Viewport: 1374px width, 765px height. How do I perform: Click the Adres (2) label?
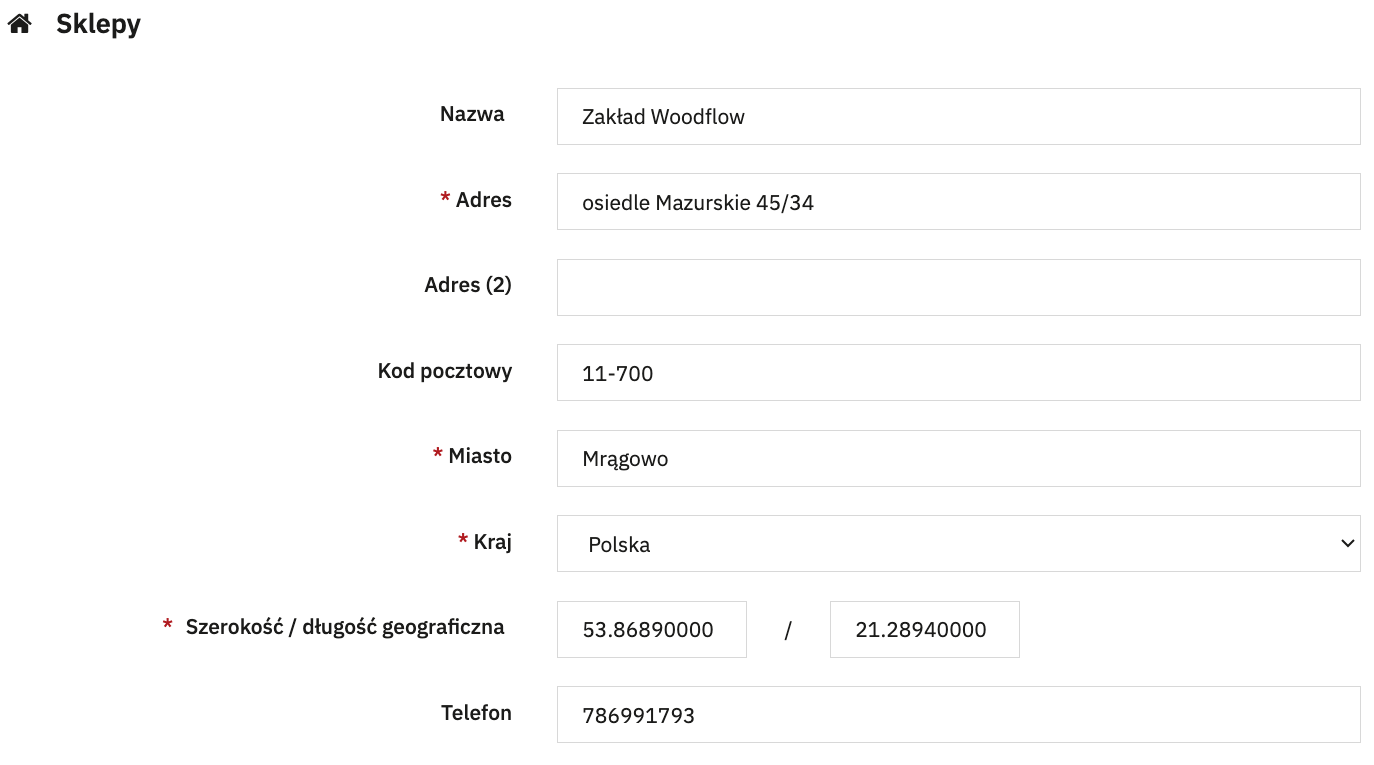coord(468,285)
